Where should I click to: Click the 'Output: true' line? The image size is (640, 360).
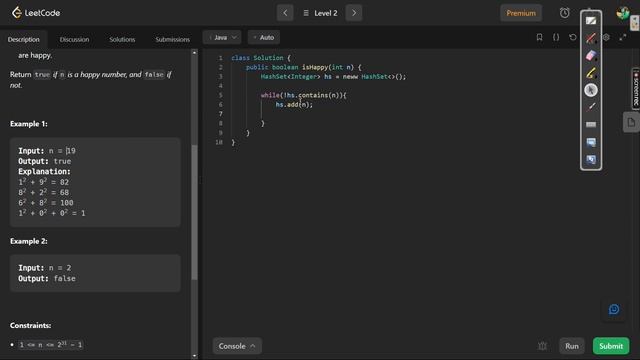[x=44, y=161]
